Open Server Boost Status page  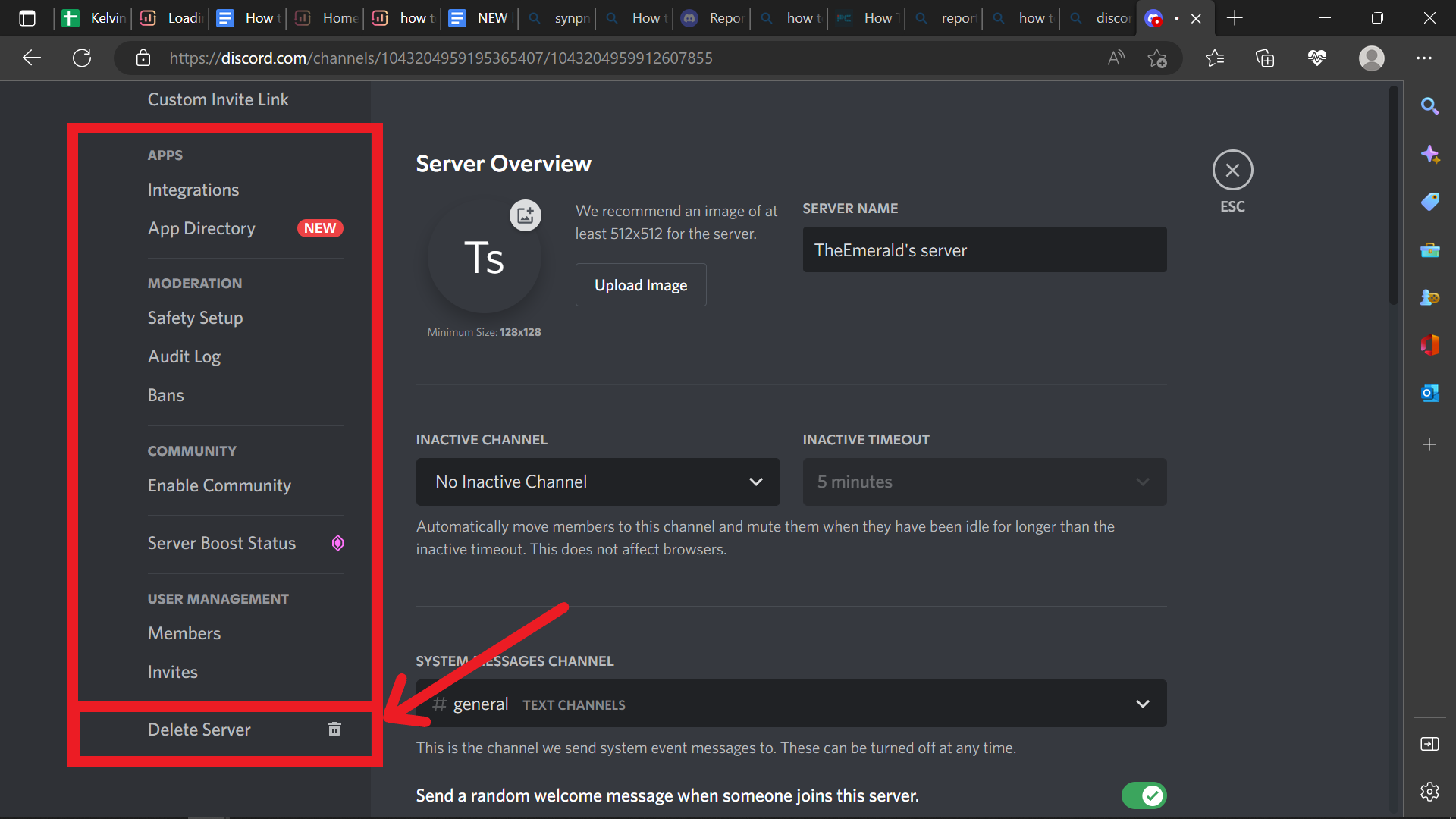point(221,542)
